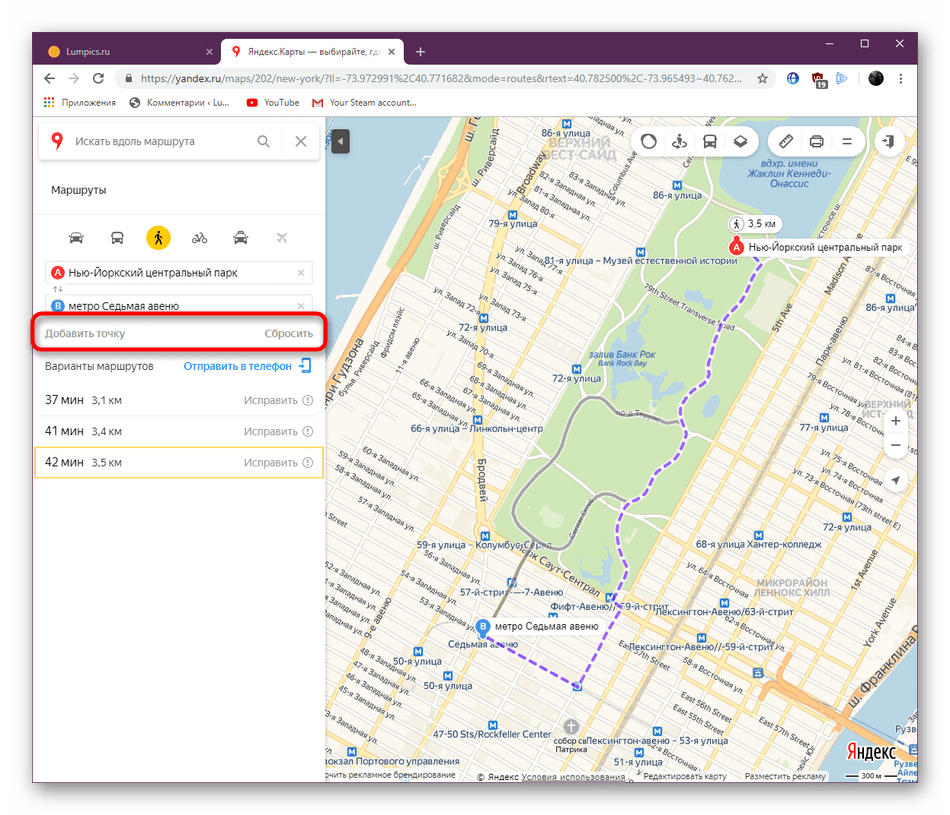Image resolution: width=950 pixels, height=815 pixels.
Task: Click the point B marker on map
Action: (x=483, y=628)
